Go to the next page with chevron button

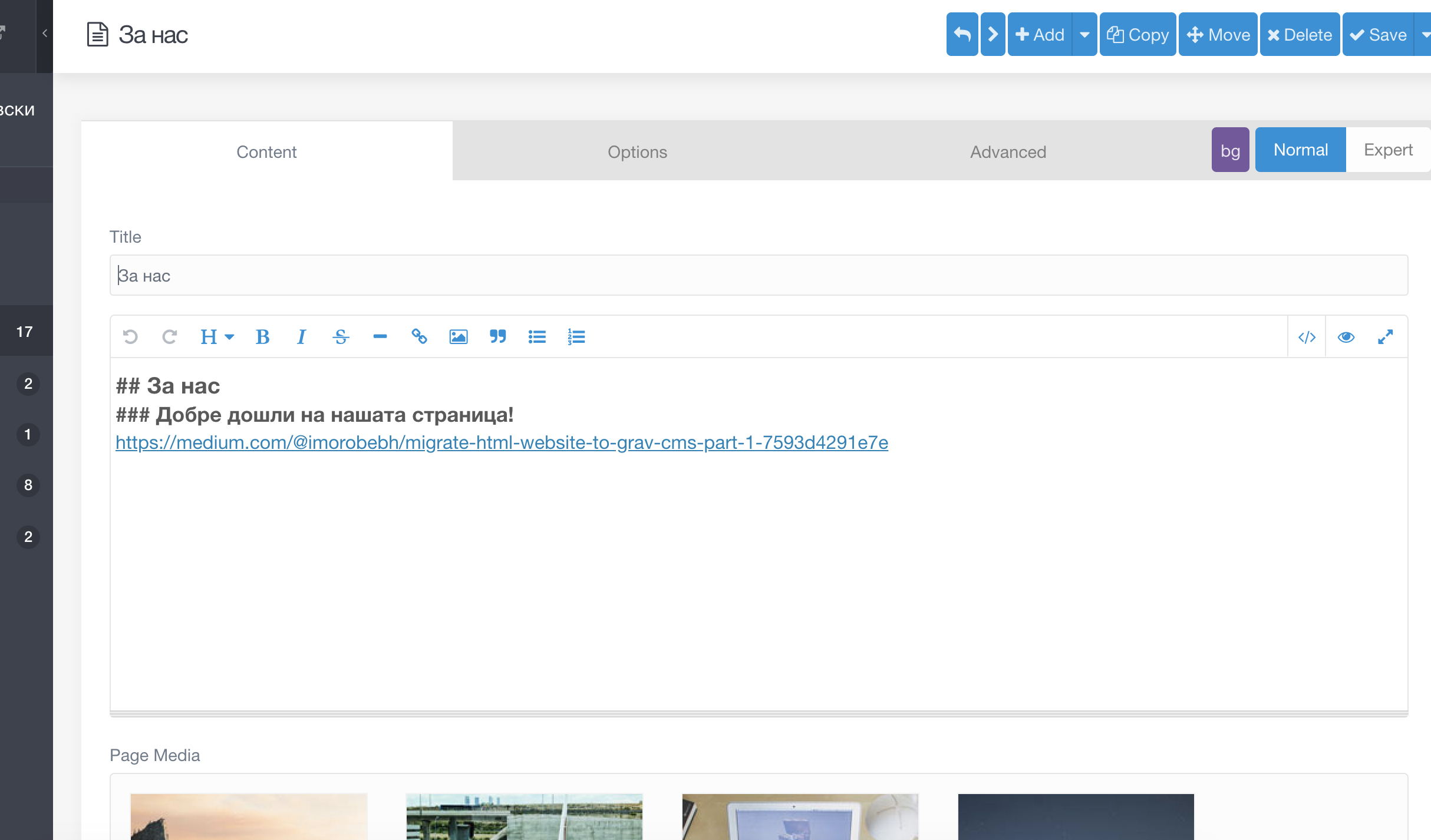click(x=993, y=34)
